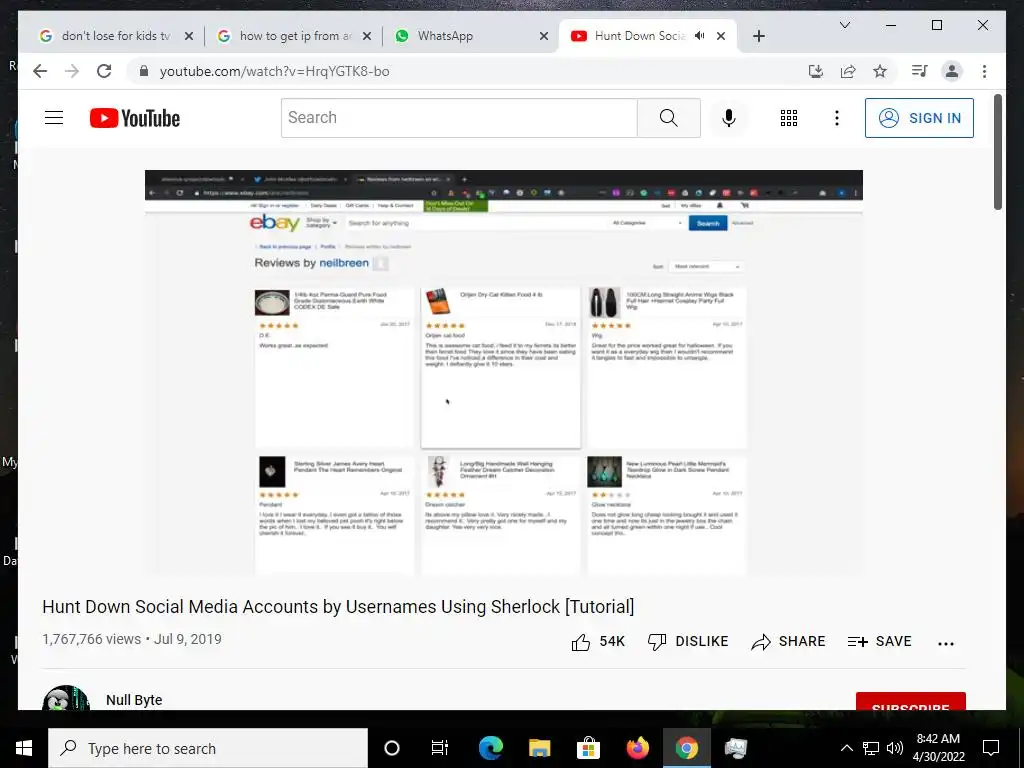The image size is (1024, 768).
Task: Click the SIGN IN button
Action: point(919,118)
